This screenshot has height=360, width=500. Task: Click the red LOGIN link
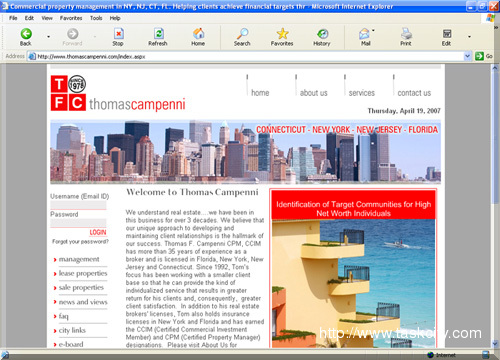(98, 232)
